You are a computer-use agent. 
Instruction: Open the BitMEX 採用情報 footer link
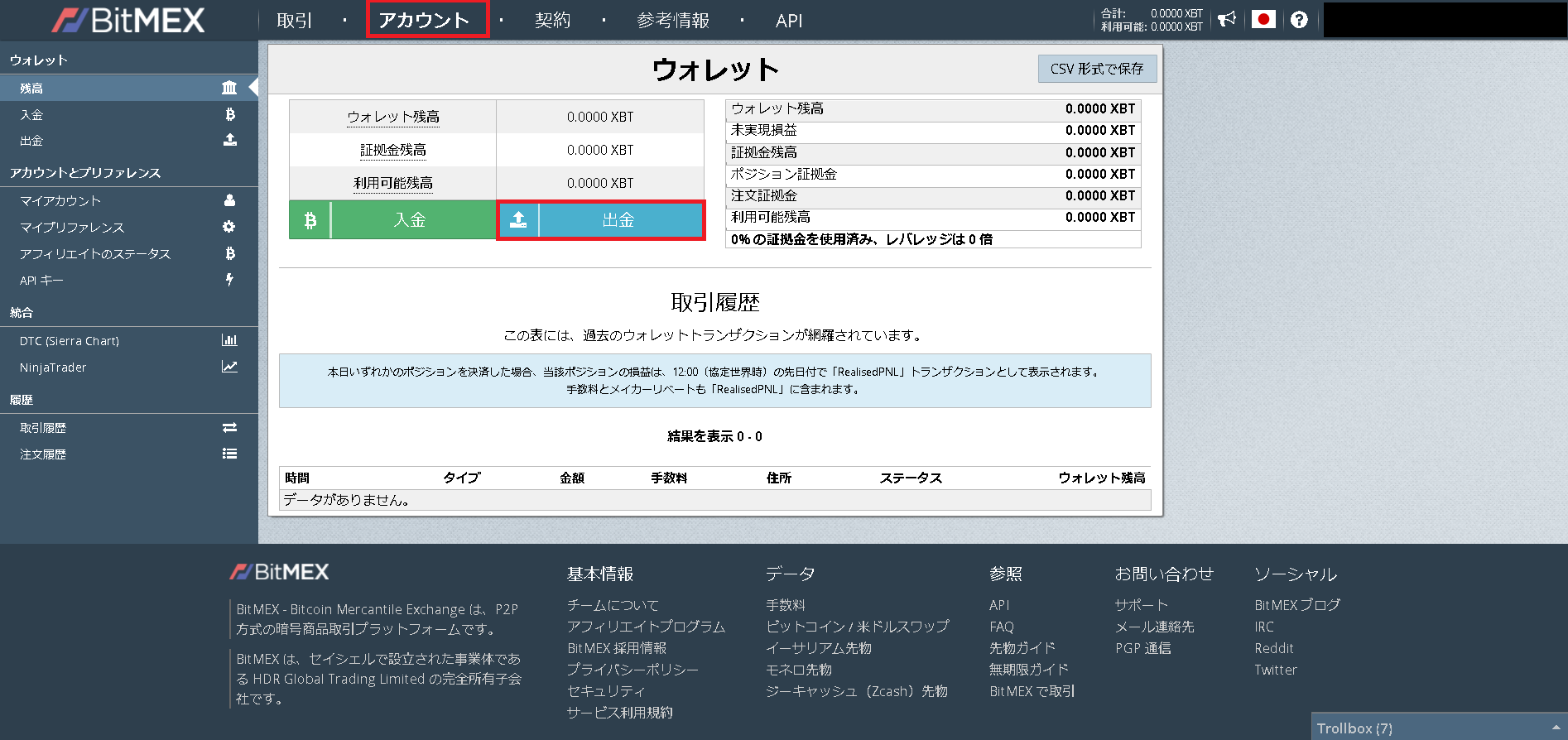617,648
